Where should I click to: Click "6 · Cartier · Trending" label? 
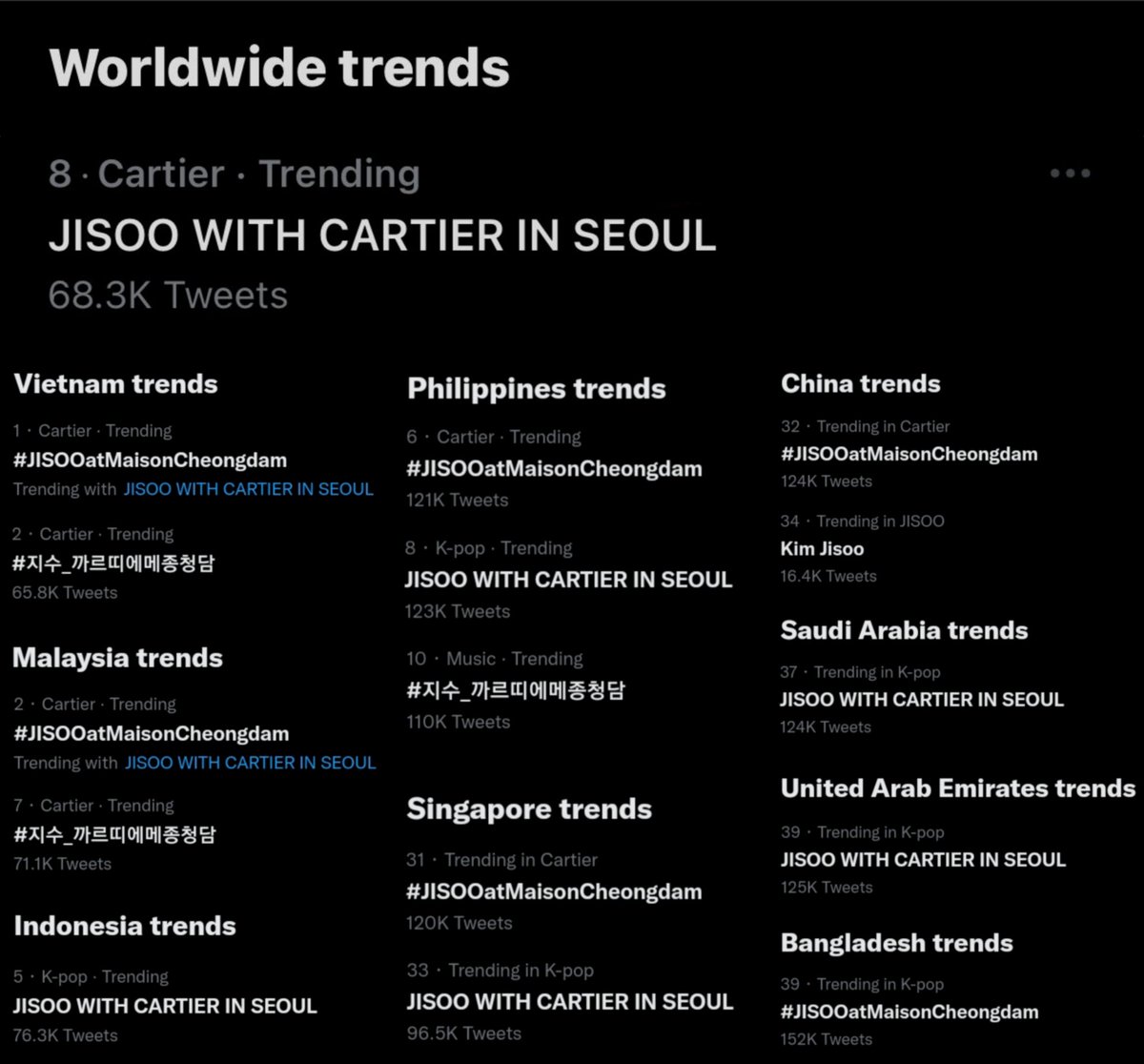493,437
